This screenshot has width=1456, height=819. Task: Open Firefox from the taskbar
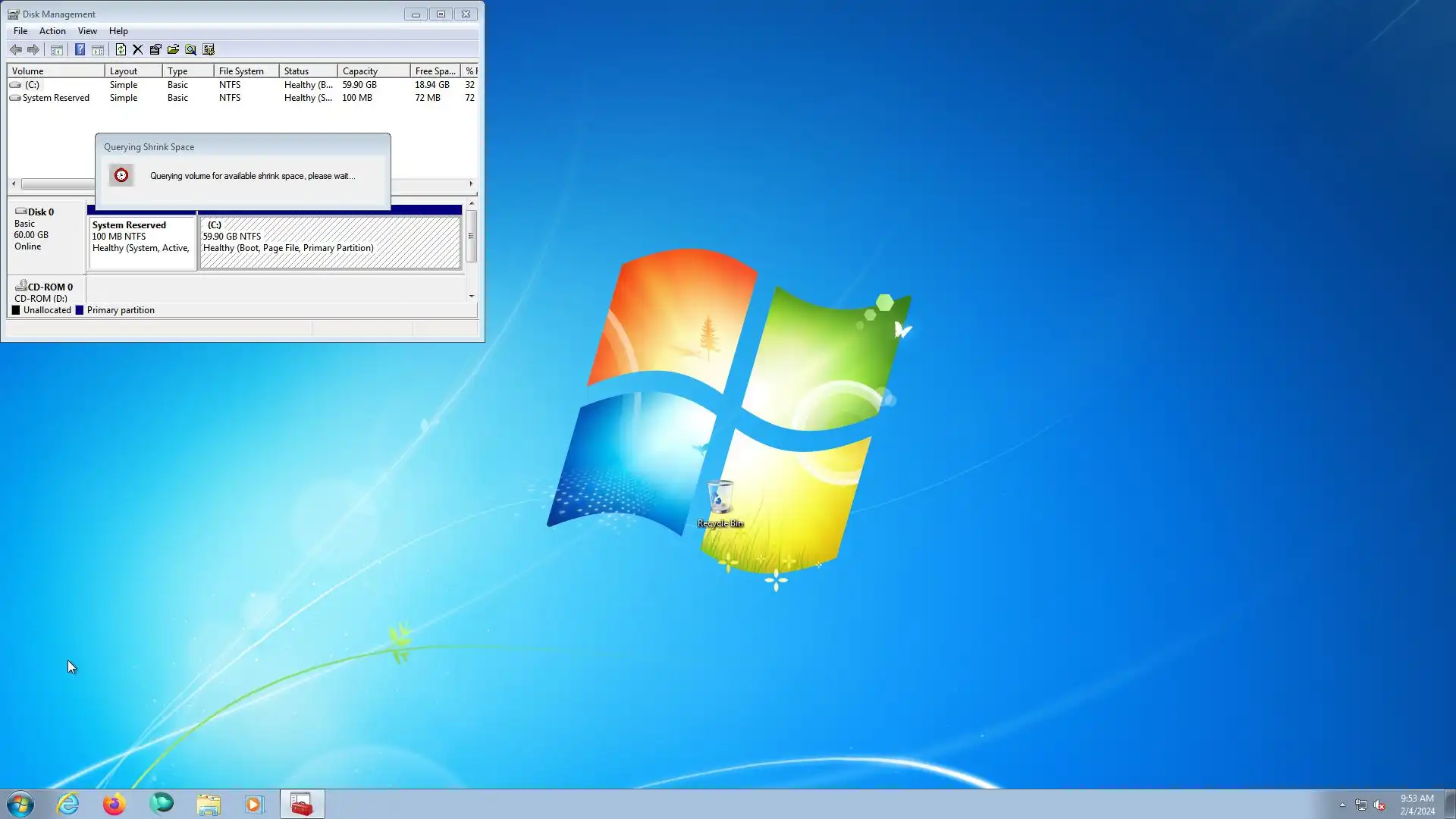115,804
